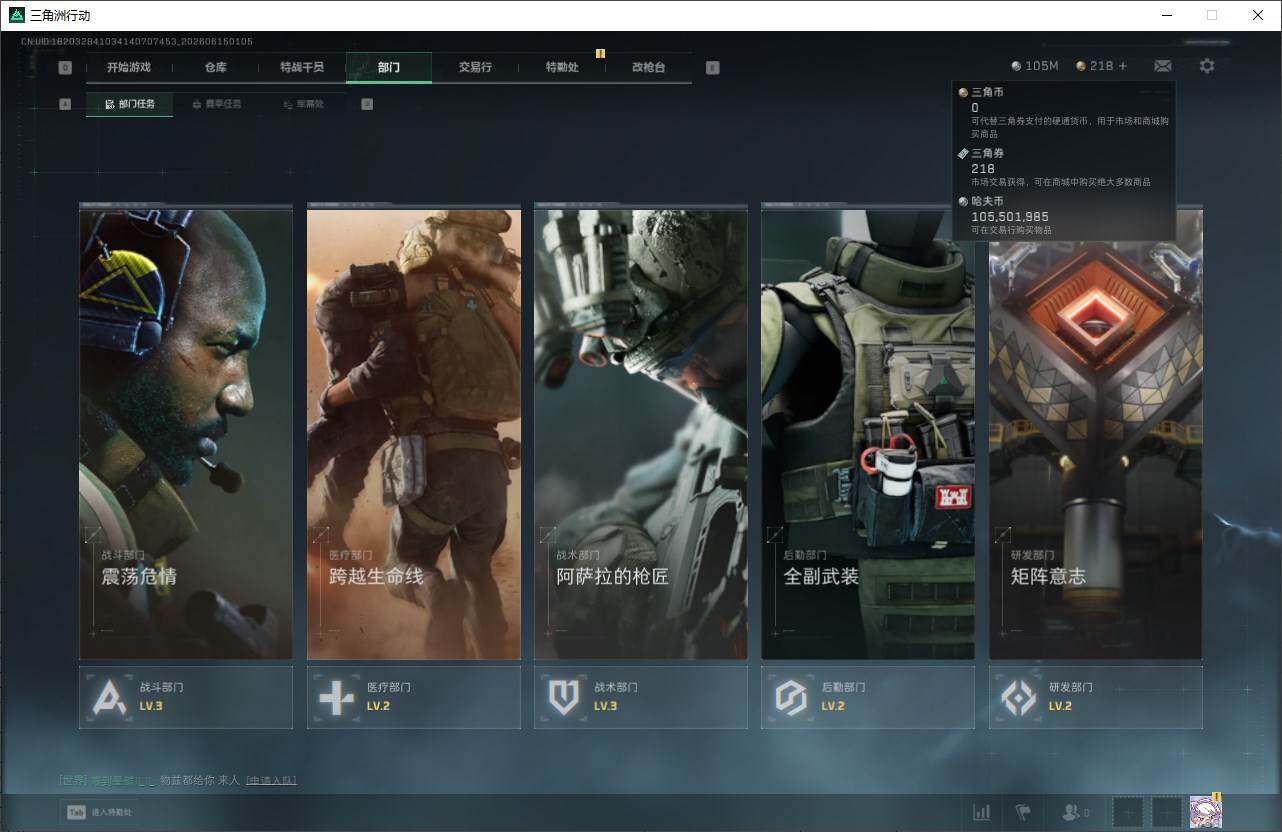Click the Tab 进入特勤处 shortcut button
The width and height of the screenshot is (1282, 832).
[x=100, y=813]
